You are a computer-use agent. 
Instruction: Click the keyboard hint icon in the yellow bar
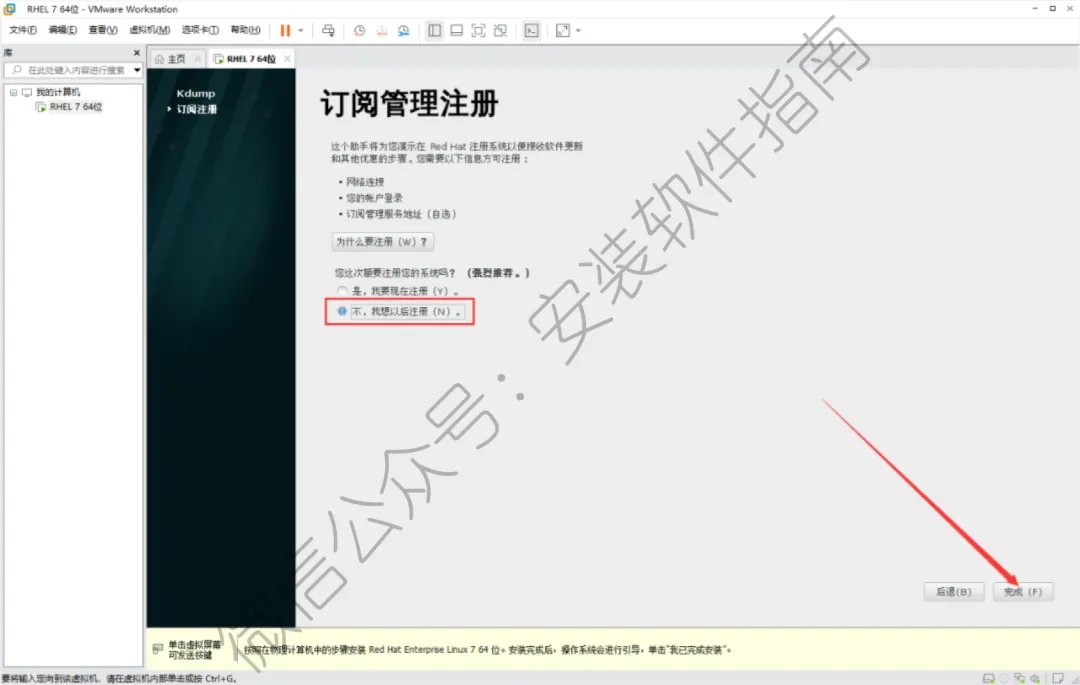click(x=158, y=649)
